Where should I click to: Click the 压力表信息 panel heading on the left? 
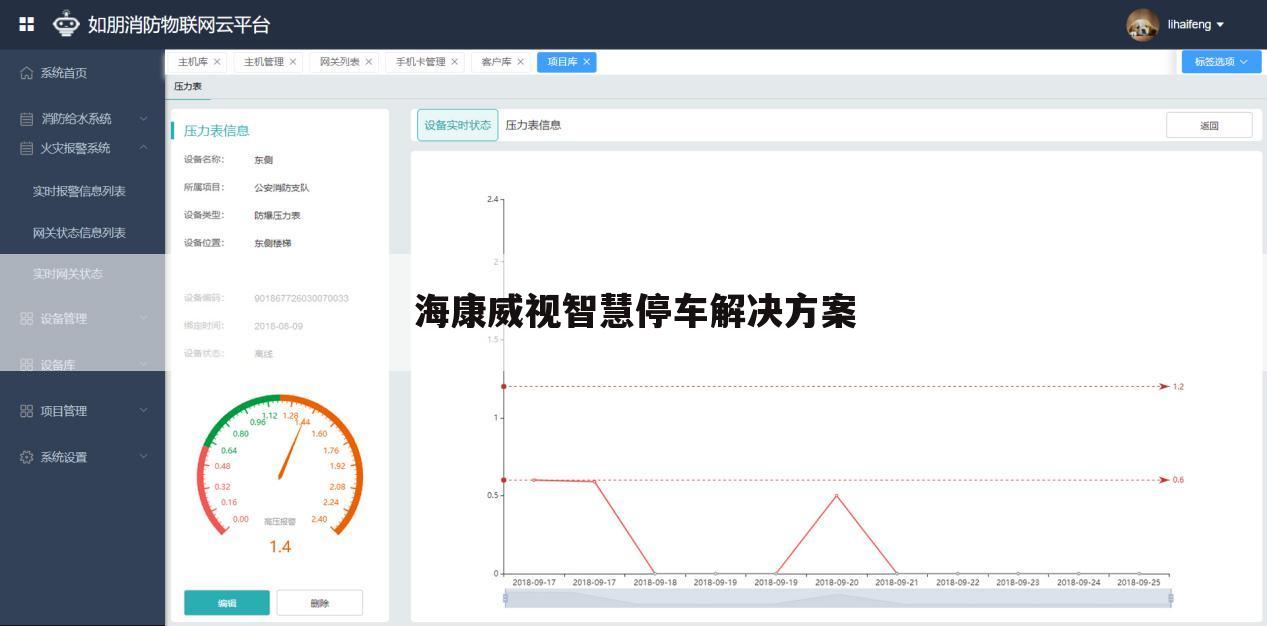216,130
